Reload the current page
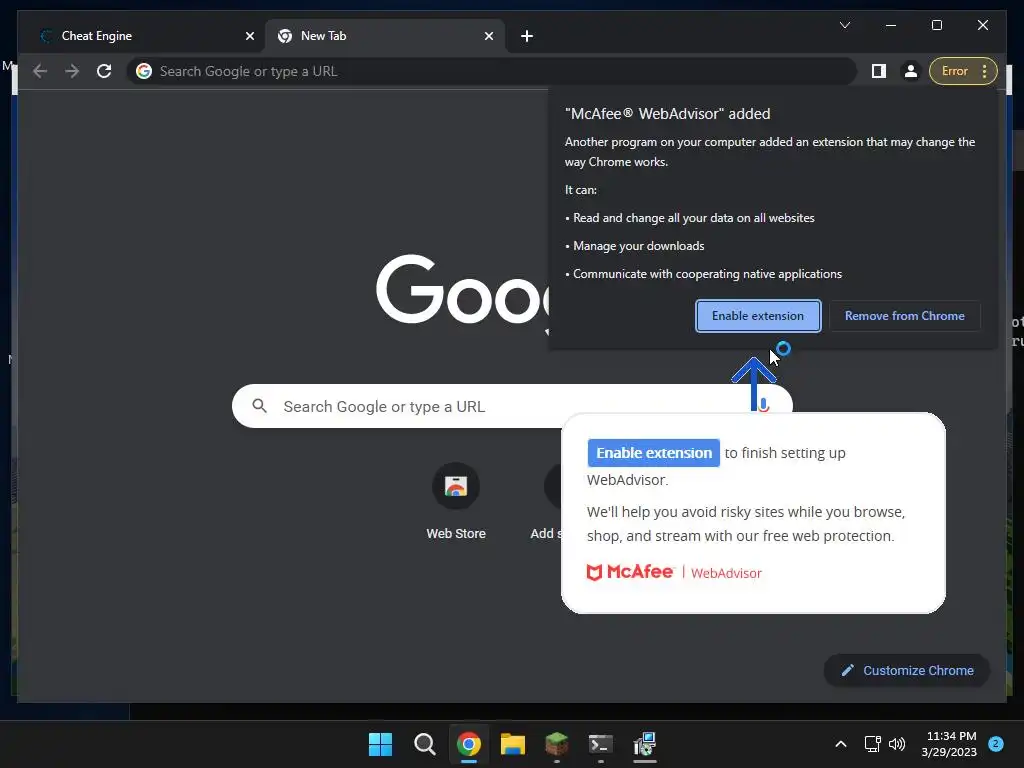The image size is (1024, 768). point(104,71)
